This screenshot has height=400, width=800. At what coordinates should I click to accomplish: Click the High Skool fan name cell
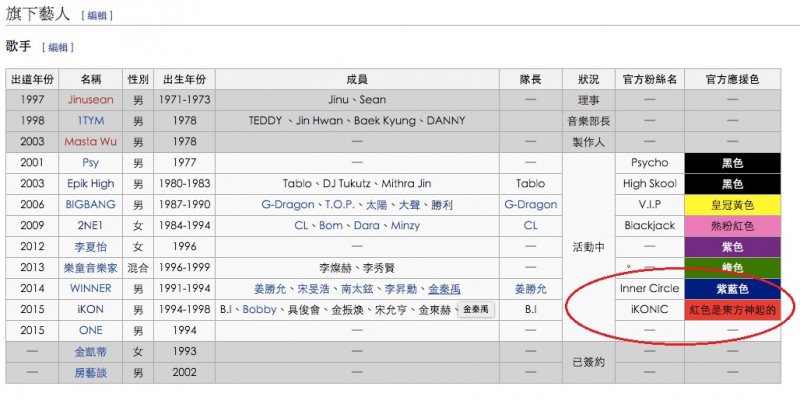tap(649, 184)
